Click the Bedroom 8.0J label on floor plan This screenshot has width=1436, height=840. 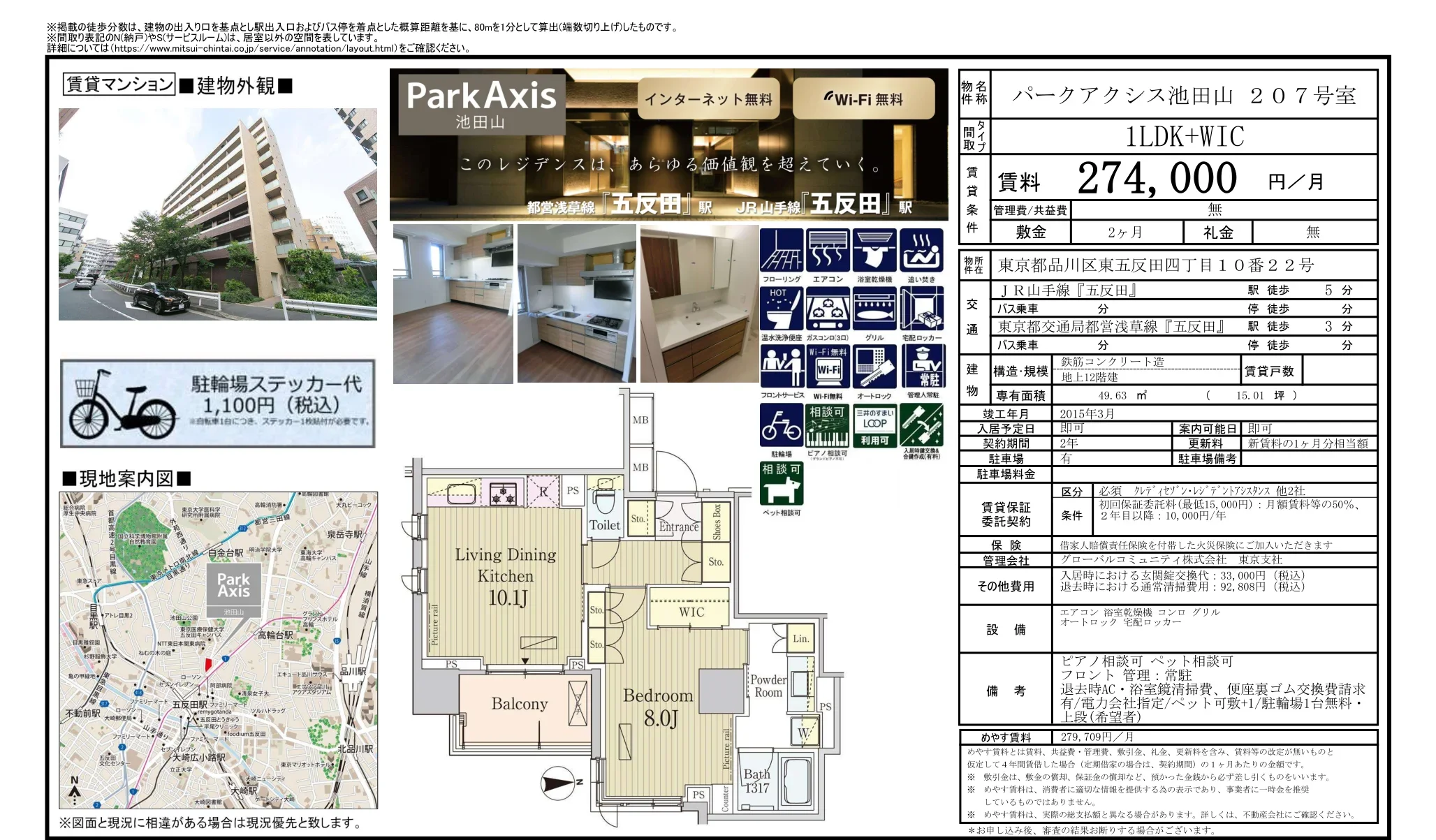tap(658, 707)
